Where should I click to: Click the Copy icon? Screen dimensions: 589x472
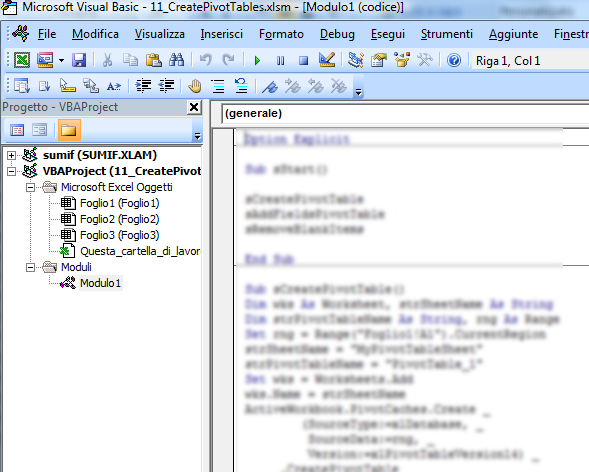pos(130,60)
